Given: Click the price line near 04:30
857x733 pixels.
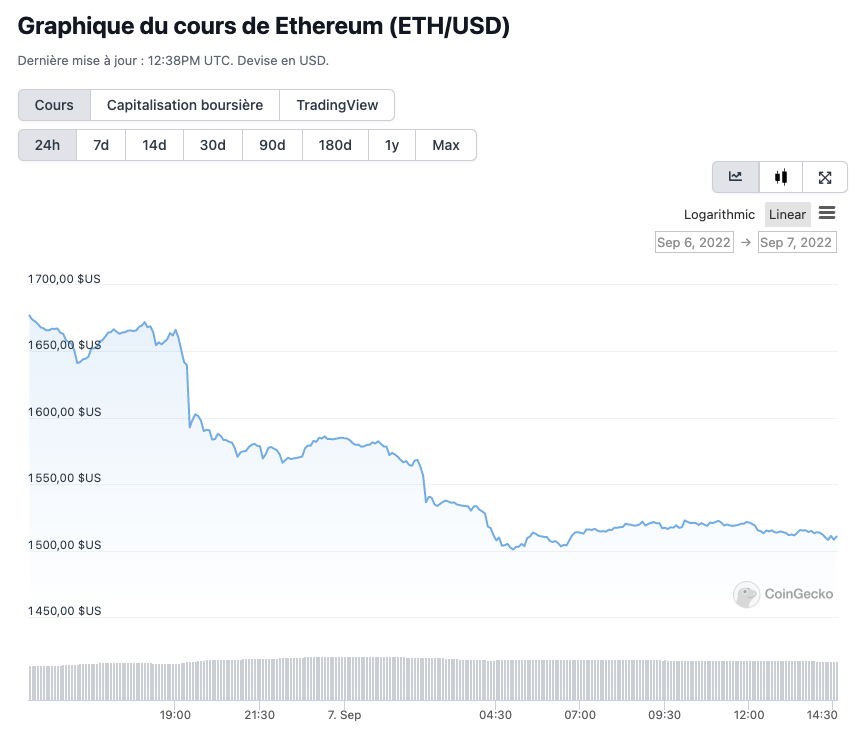Looking at the screenshot, I should click(496, 540).
